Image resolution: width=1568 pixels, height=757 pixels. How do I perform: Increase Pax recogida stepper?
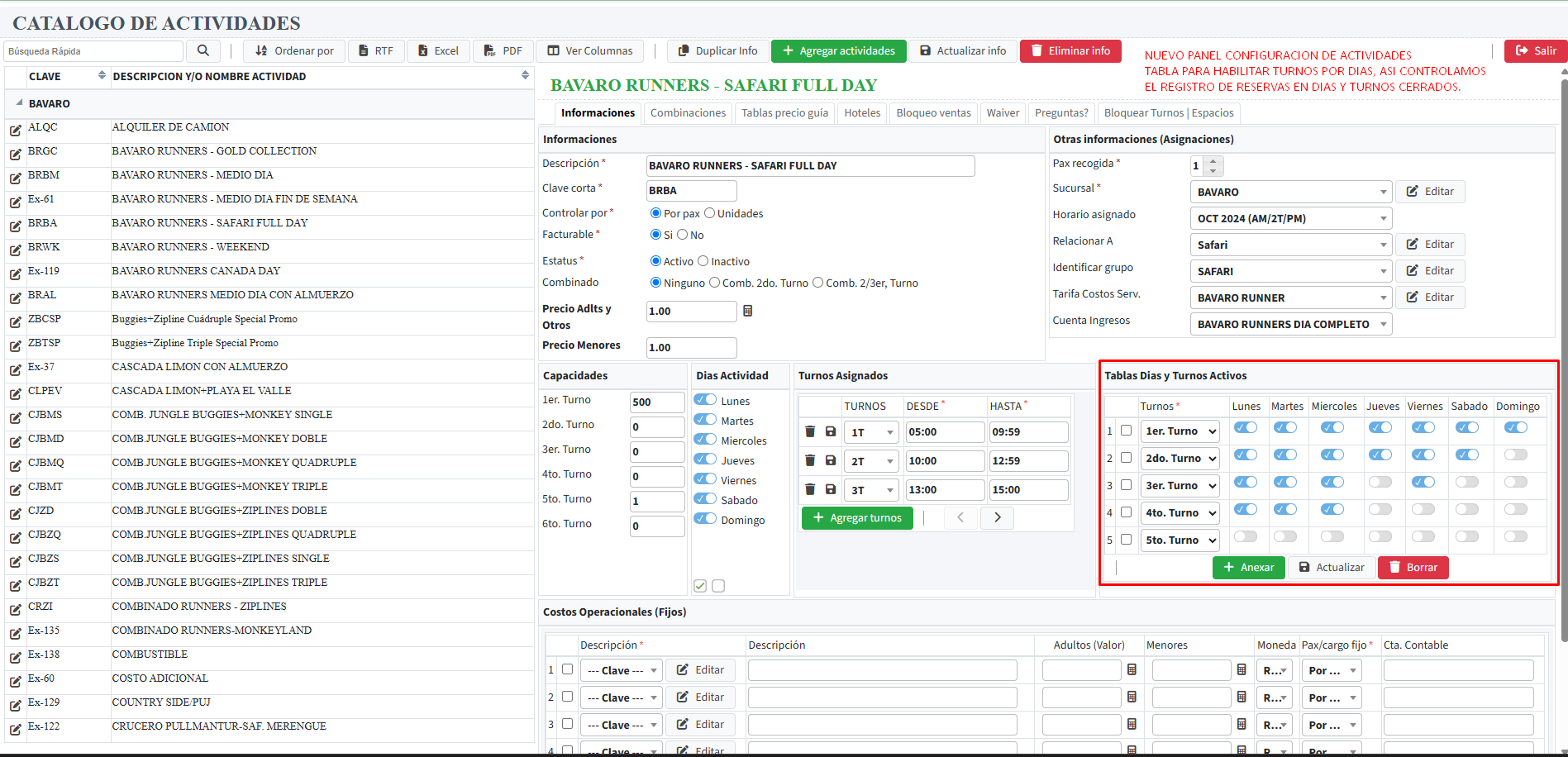click(x=1213, y=161)
